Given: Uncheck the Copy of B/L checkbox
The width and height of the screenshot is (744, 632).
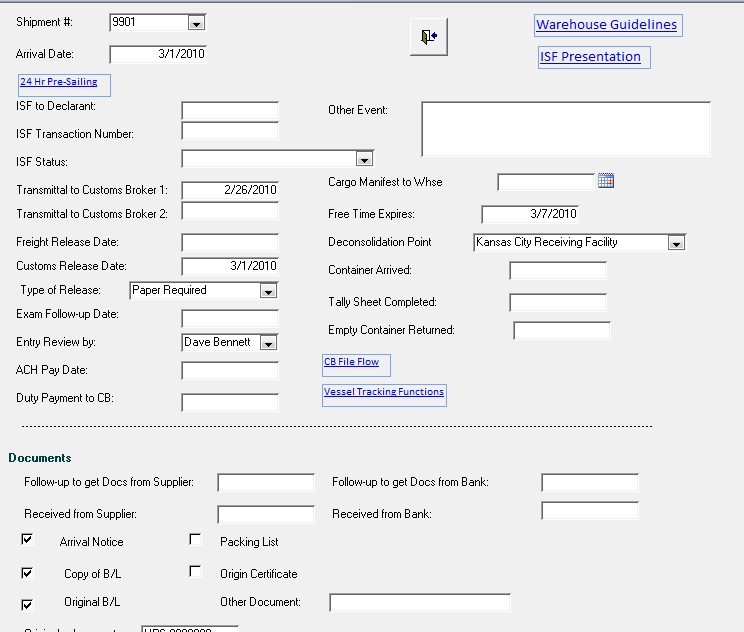Looking at the screenshot, I should tap(27, 573).
